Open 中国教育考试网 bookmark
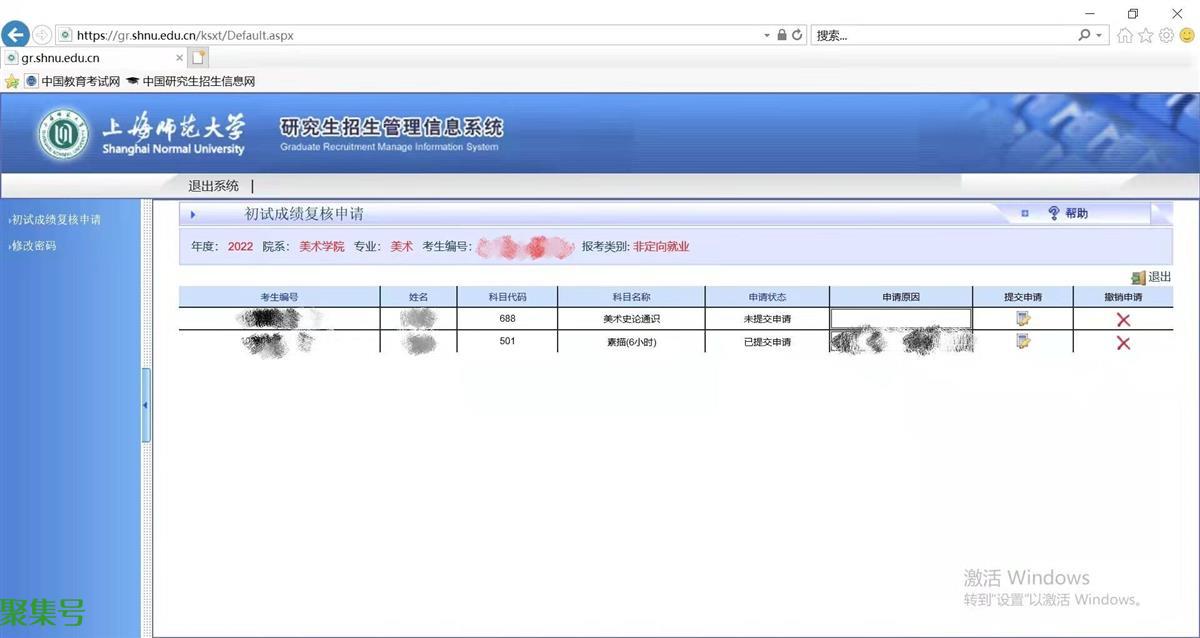The height and width of the screenshot is (638, 1200). (73, 81)
